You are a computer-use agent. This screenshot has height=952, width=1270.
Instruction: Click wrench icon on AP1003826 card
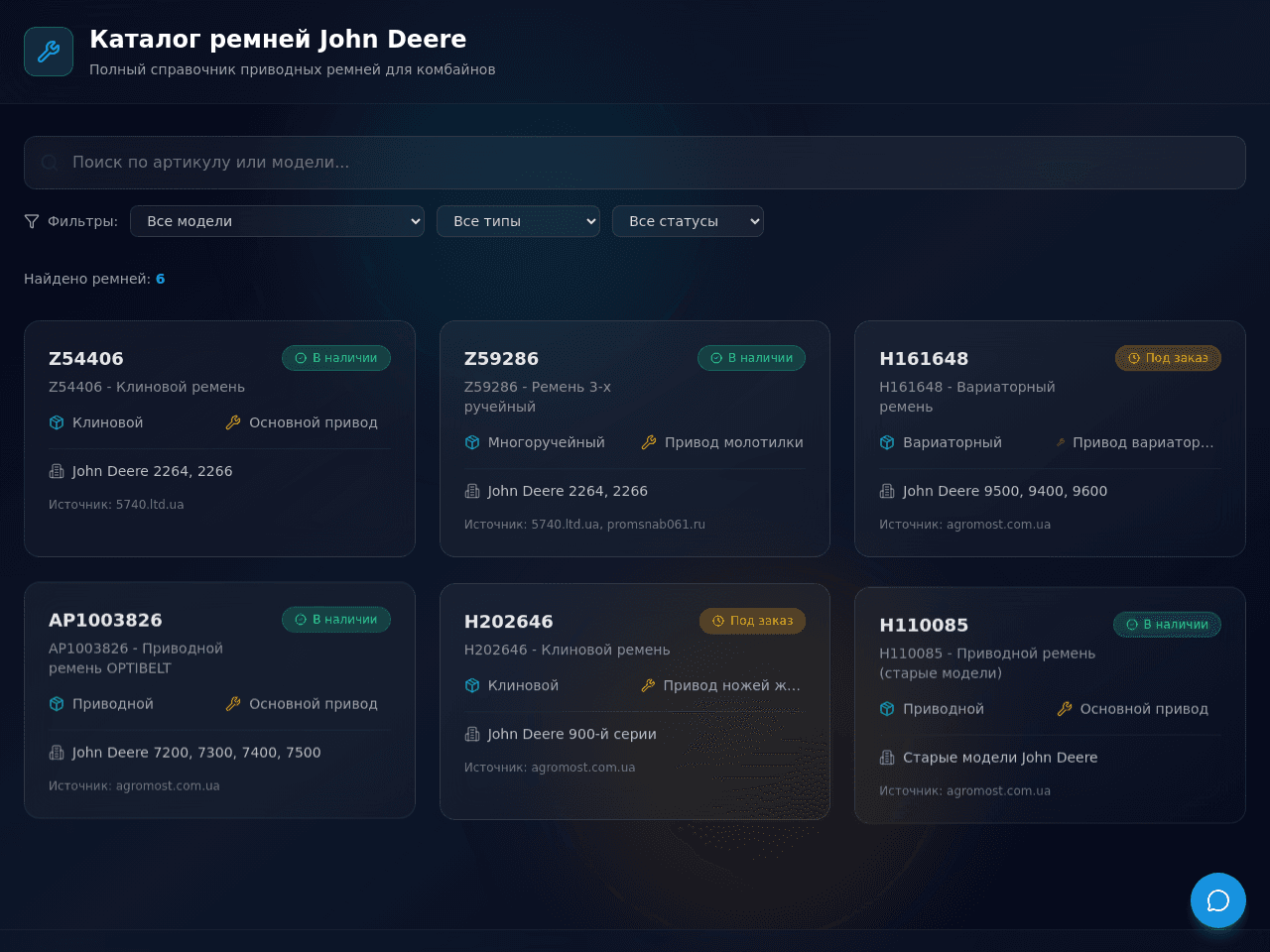[x=233, y=704]
